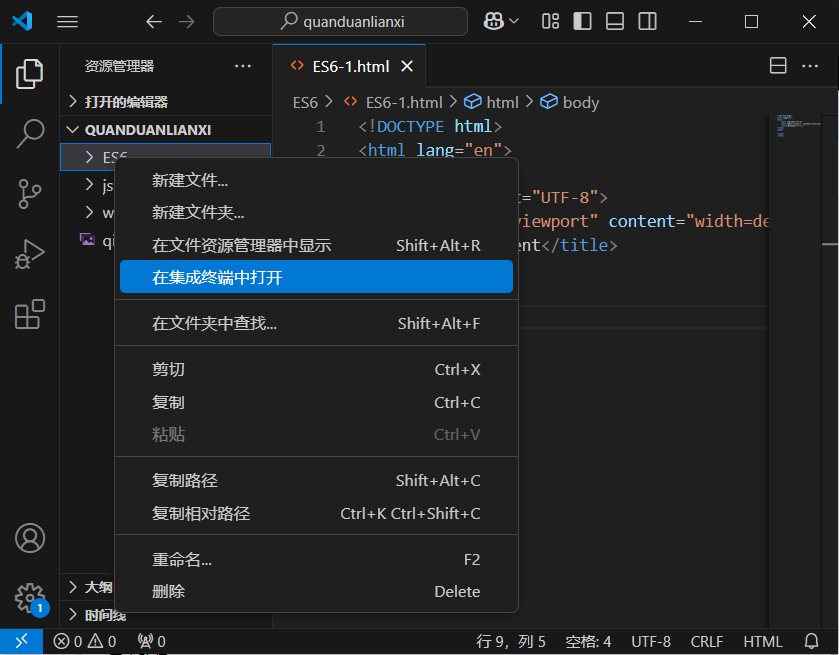Toggle the bottom panel layout button

tap(615, 21)
